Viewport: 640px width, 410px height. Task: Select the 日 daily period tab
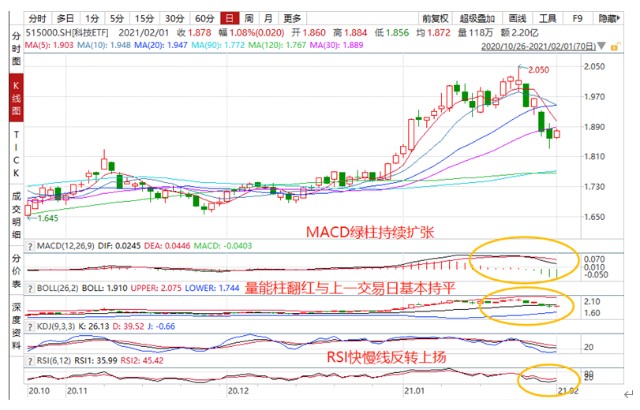tap(230, 18)
